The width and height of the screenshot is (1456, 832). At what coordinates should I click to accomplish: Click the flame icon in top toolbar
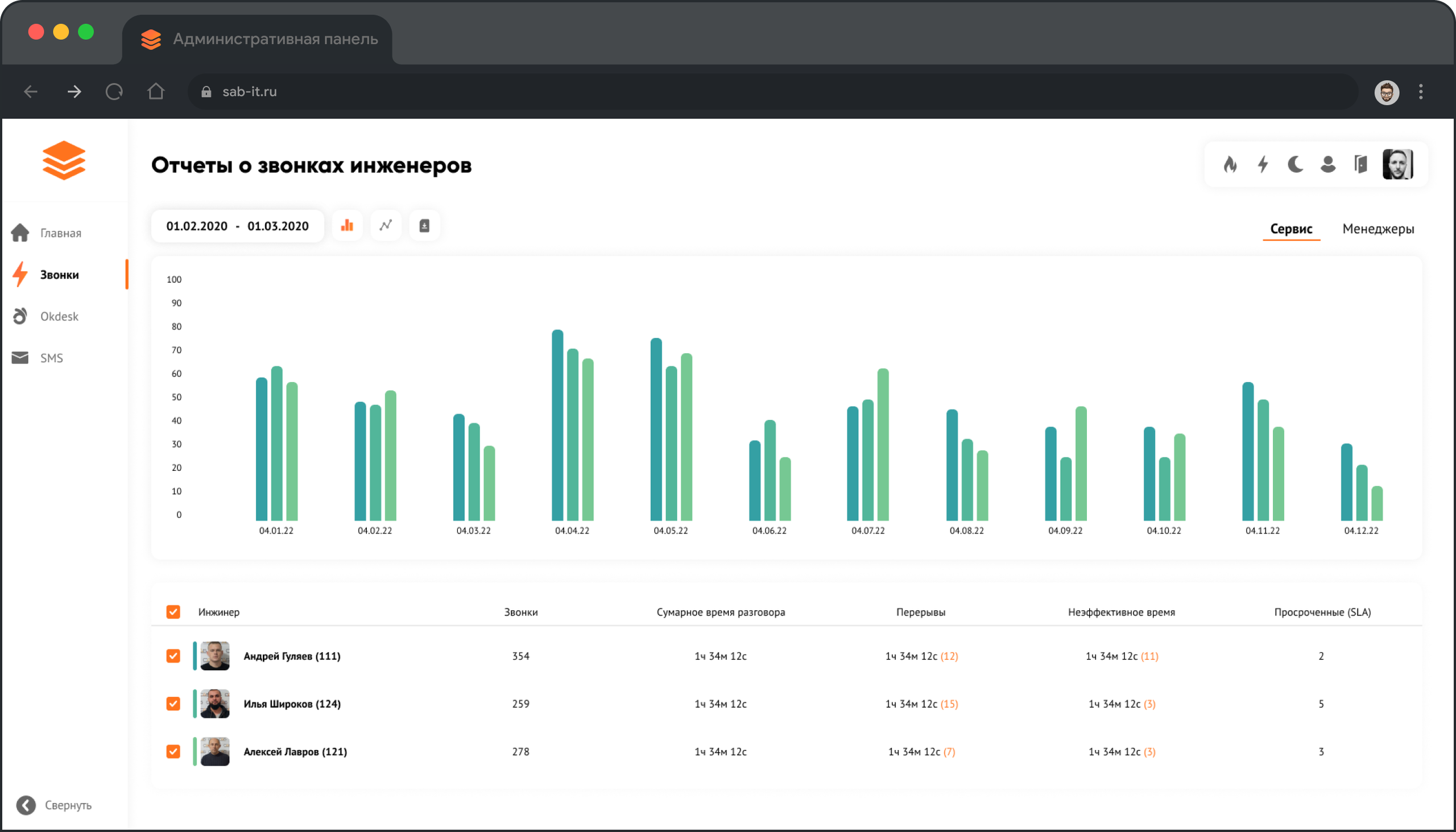(1230, 164)
